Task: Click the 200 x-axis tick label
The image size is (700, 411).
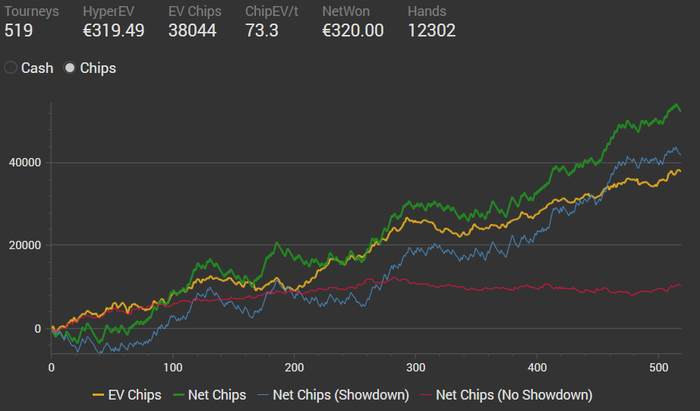Action: (x=294, y=368)
